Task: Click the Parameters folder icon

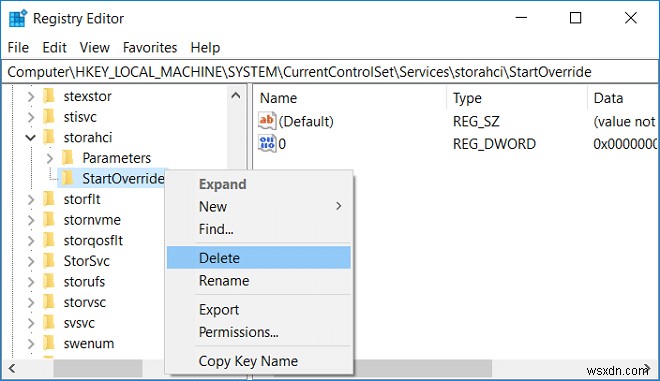Action: pyautogui.click(x=68, y=158)
